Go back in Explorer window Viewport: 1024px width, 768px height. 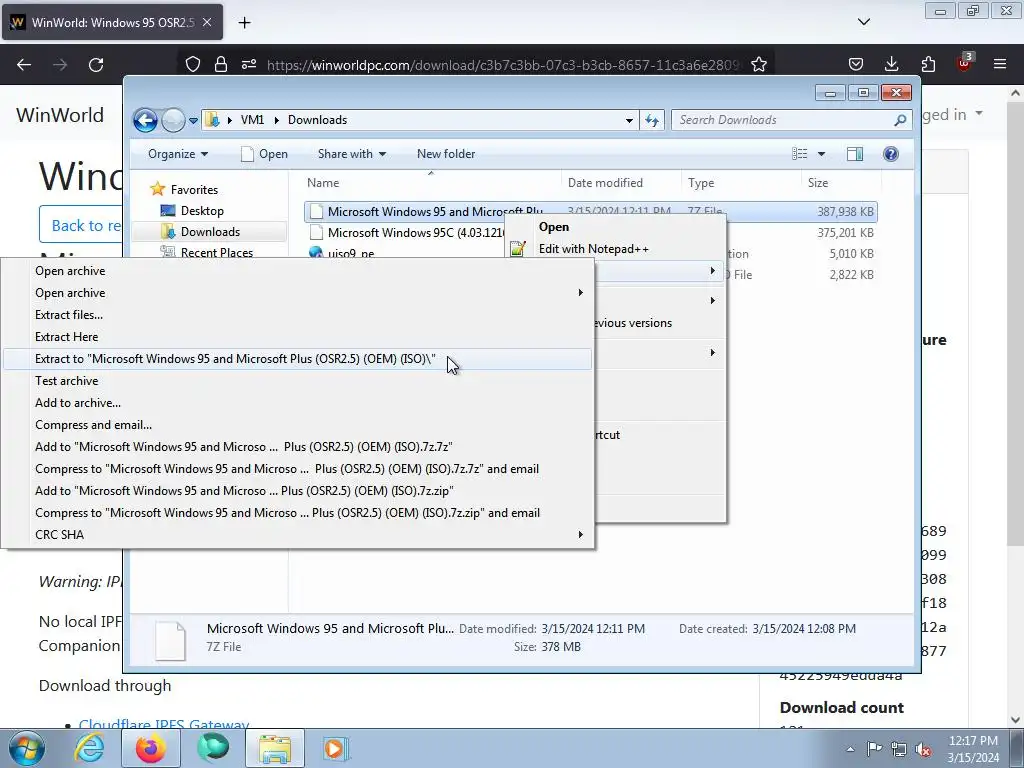(145, 120)
